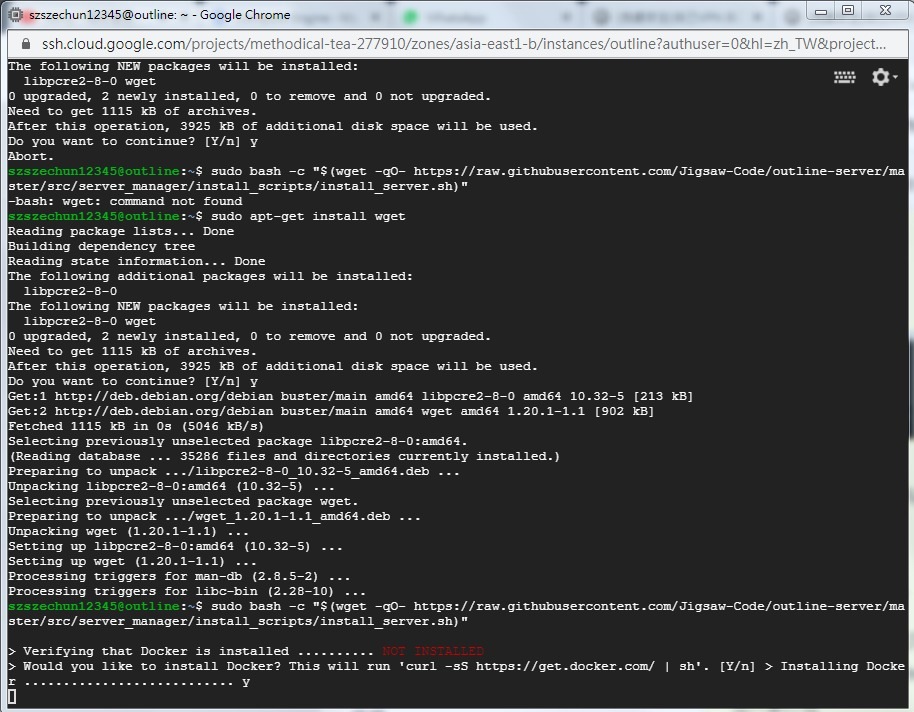Click '(Reading database ... 35286 files' line
This screenshot has width=914, height=712.
[284, 456]
